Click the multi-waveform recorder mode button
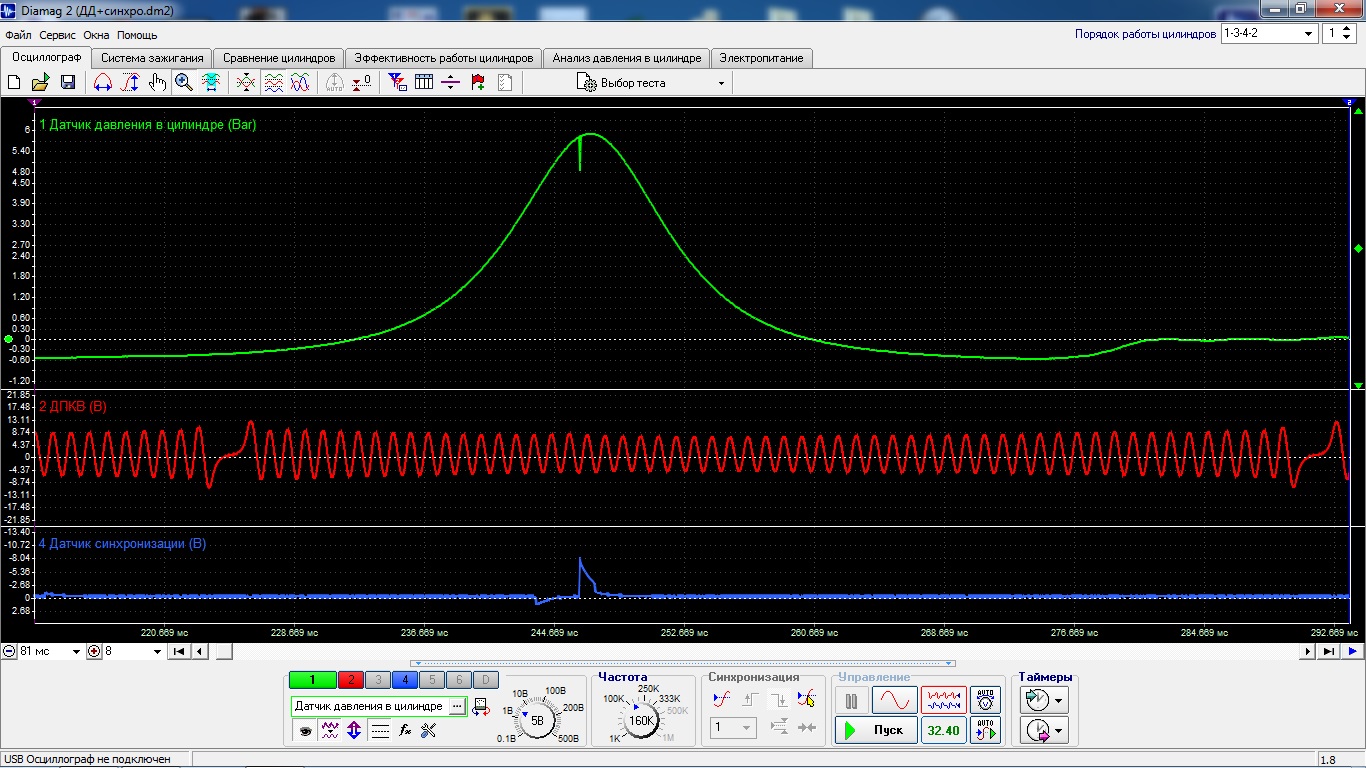This screenshot has width=1366, height=768. click(x=943, y=700)
